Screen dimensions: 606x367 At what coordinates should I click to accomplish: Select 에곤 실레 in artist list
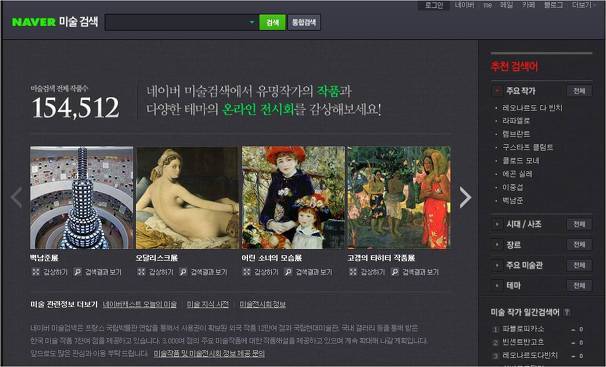click(x=517, y=174)
